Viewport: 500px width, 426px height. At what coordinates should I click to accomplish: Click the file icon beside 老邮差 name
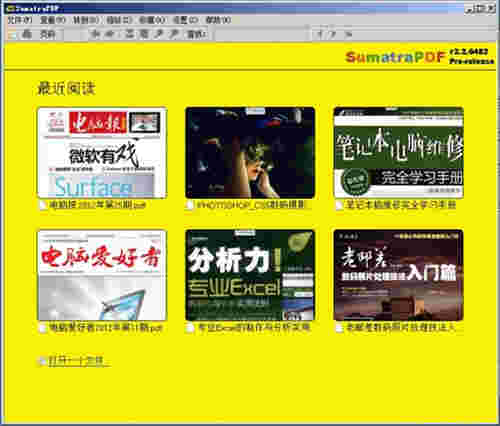pos(339,328)
